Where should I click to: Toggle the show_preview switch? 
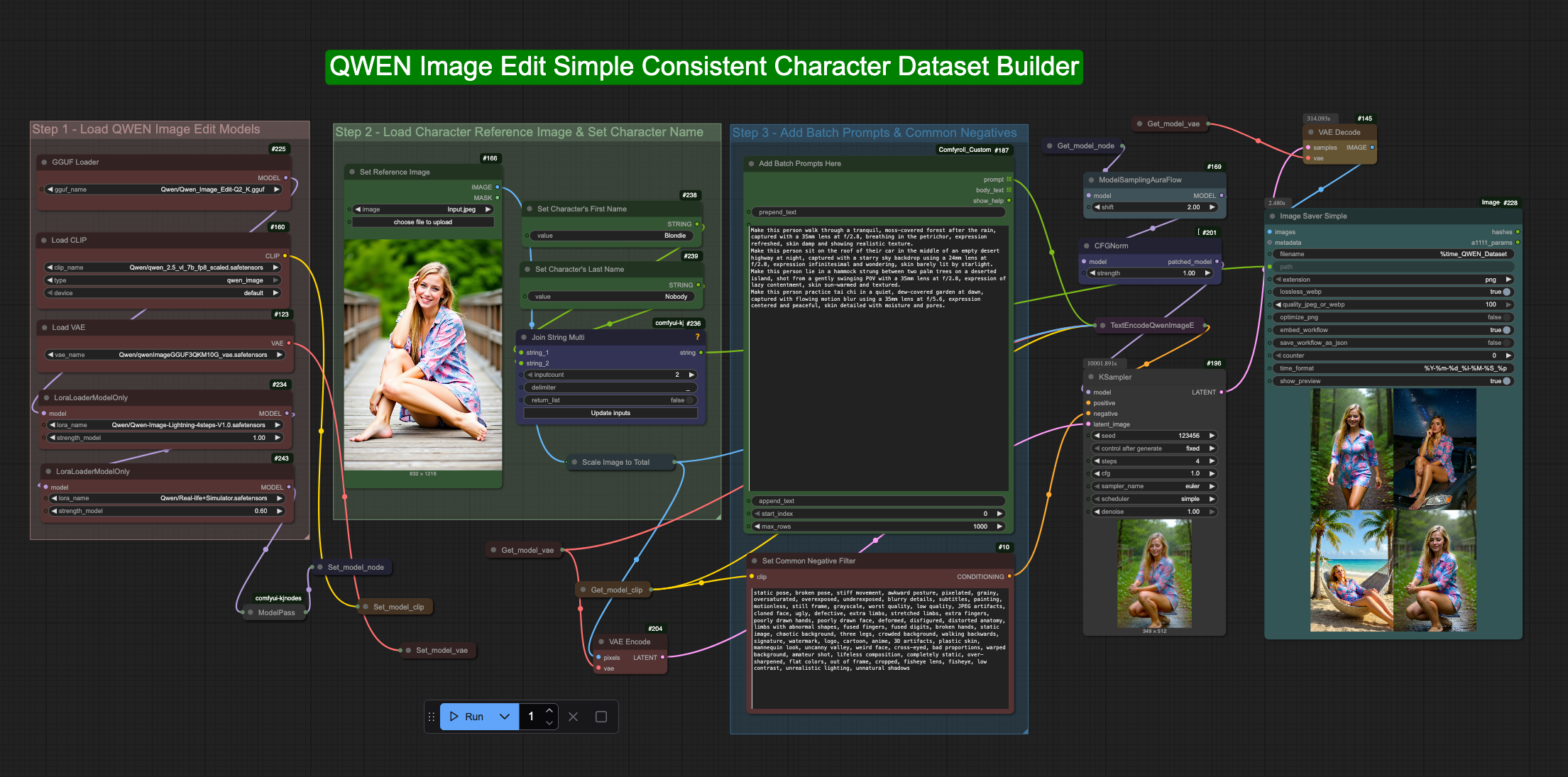tap(1506, 381)
